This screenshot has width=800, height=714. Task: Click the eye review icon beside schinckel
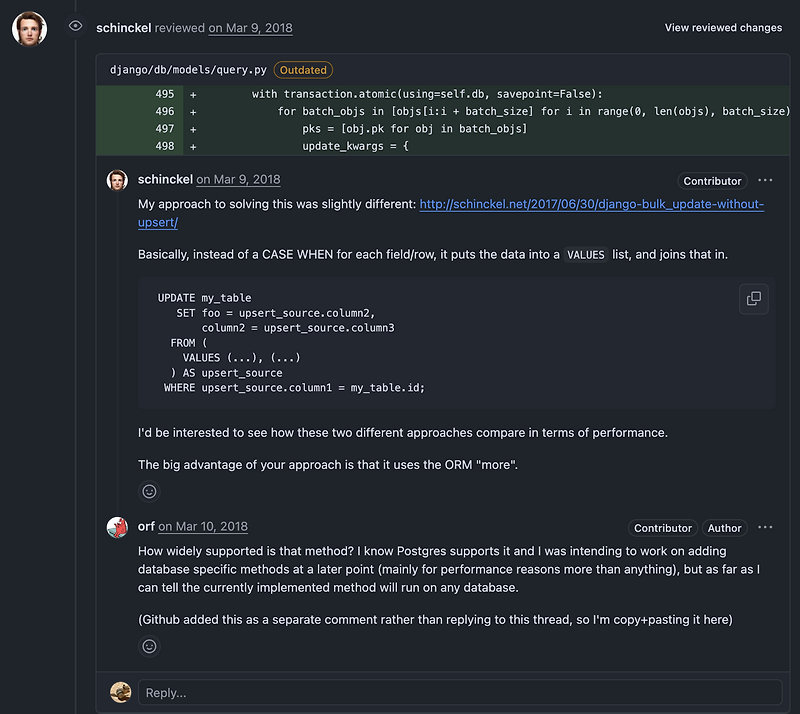(x=76, y=27)
